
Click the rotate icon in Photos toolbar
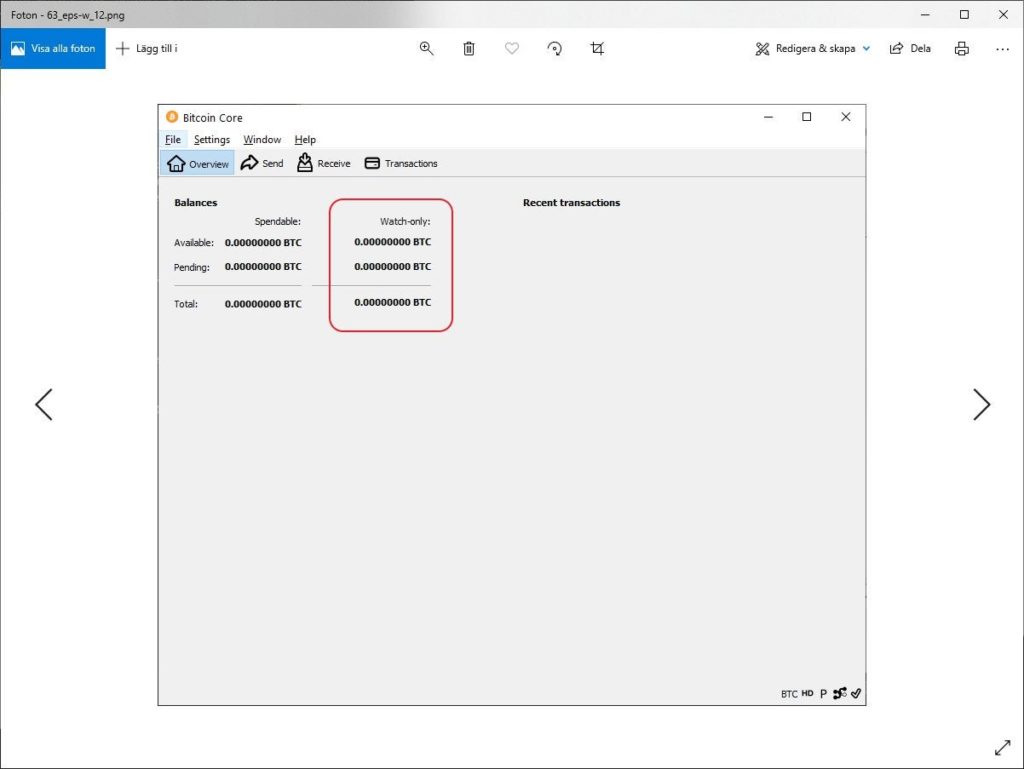pos(554,48)
